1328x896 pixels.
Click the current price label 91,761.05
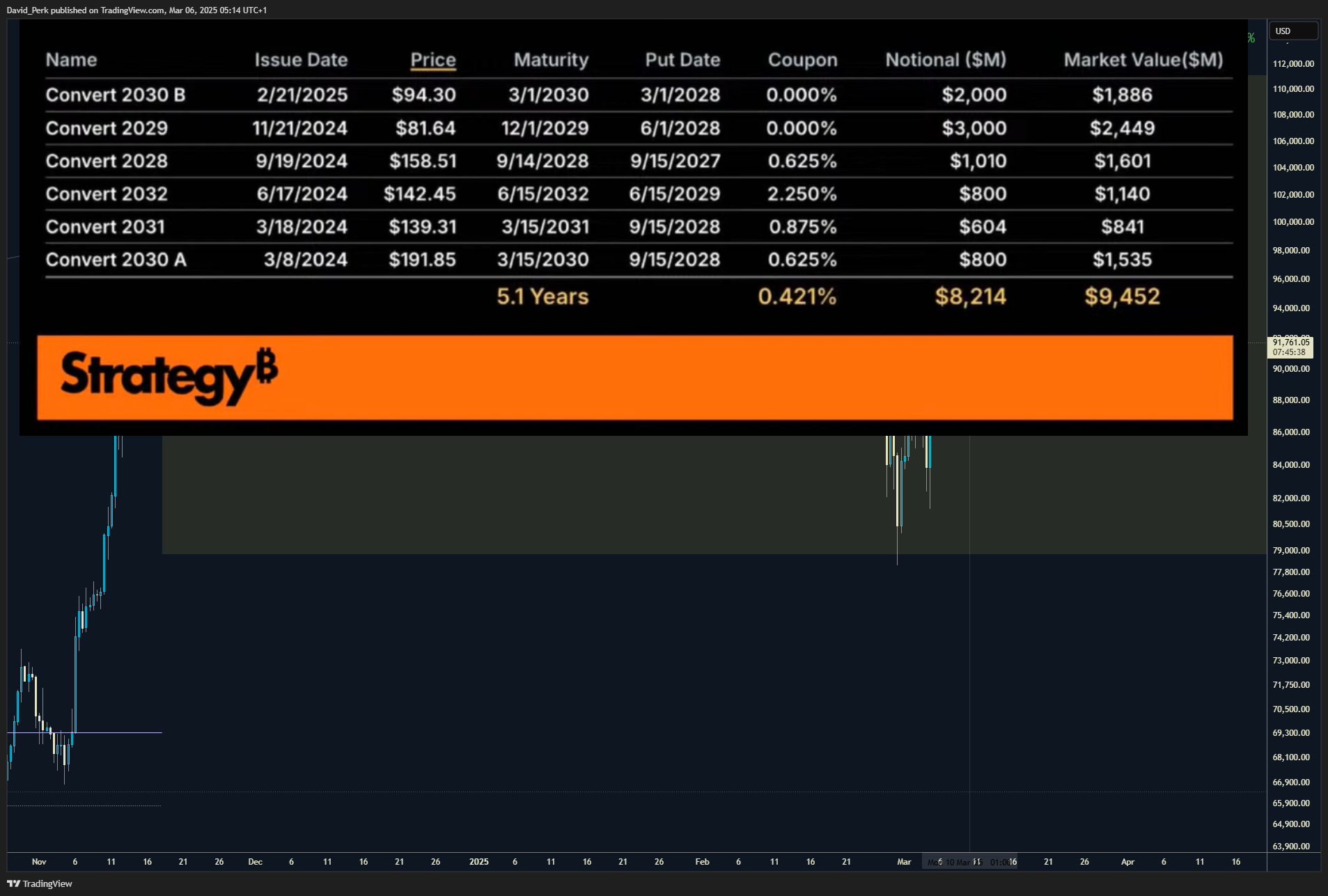coord(1290,342)
